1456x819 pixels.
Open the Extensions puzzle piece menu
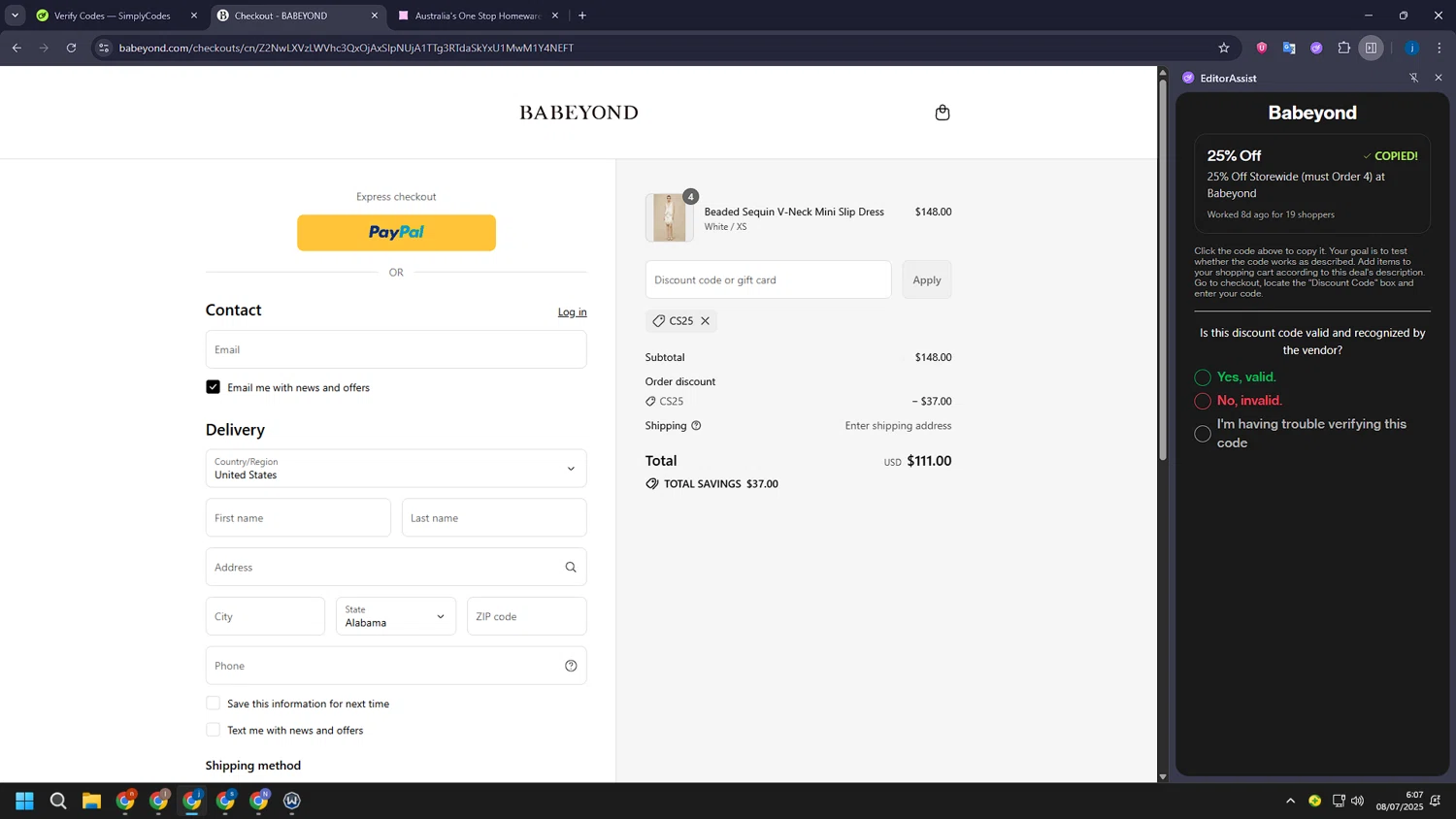1344,48
